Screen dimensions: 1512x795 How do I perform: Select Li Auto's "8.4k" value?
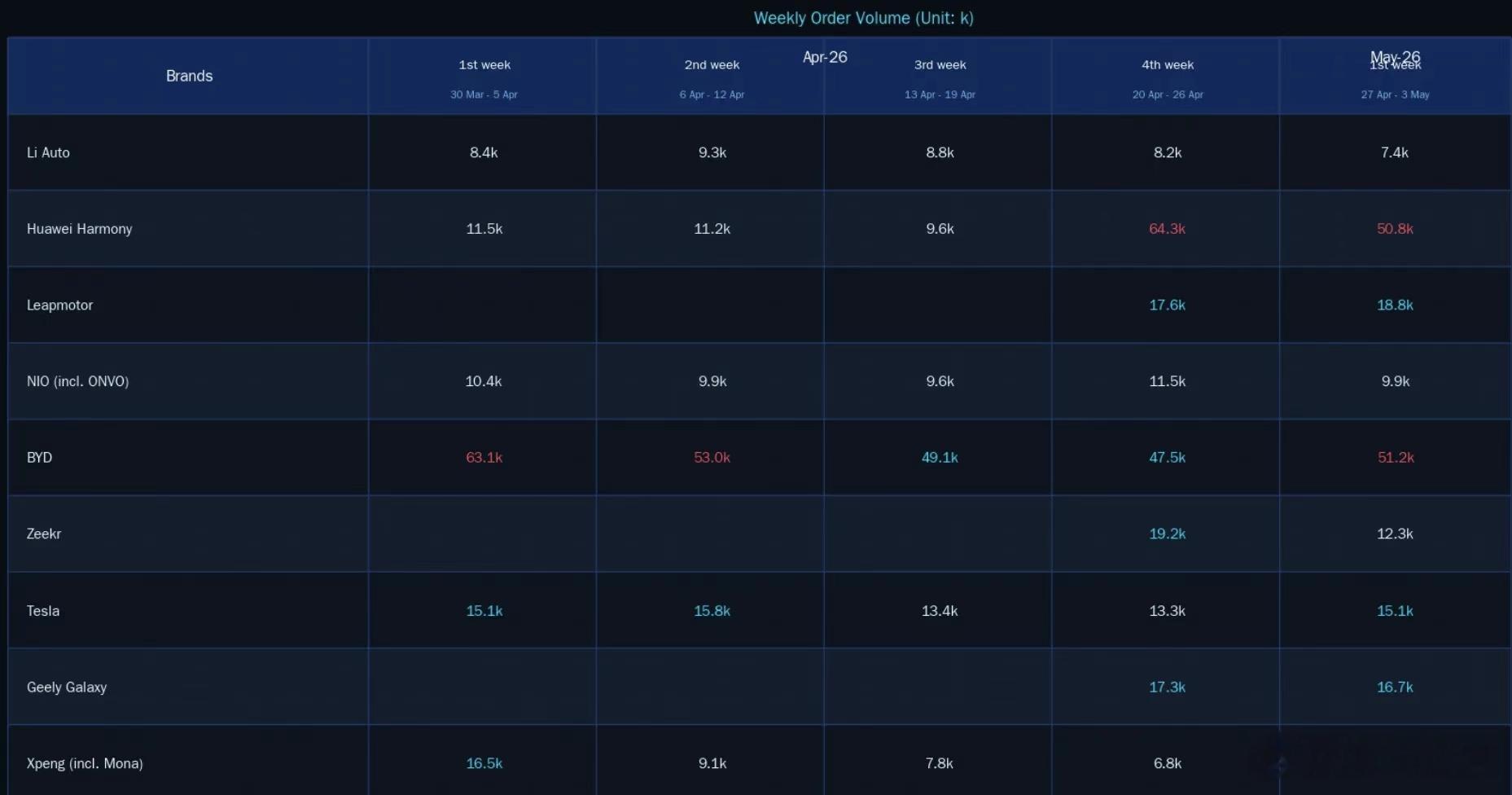(484, 152)
